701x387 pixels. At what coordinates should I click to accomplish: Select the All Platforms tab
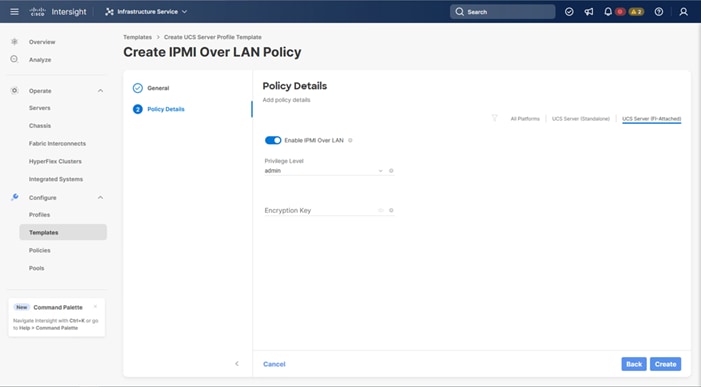click(525, 119)
